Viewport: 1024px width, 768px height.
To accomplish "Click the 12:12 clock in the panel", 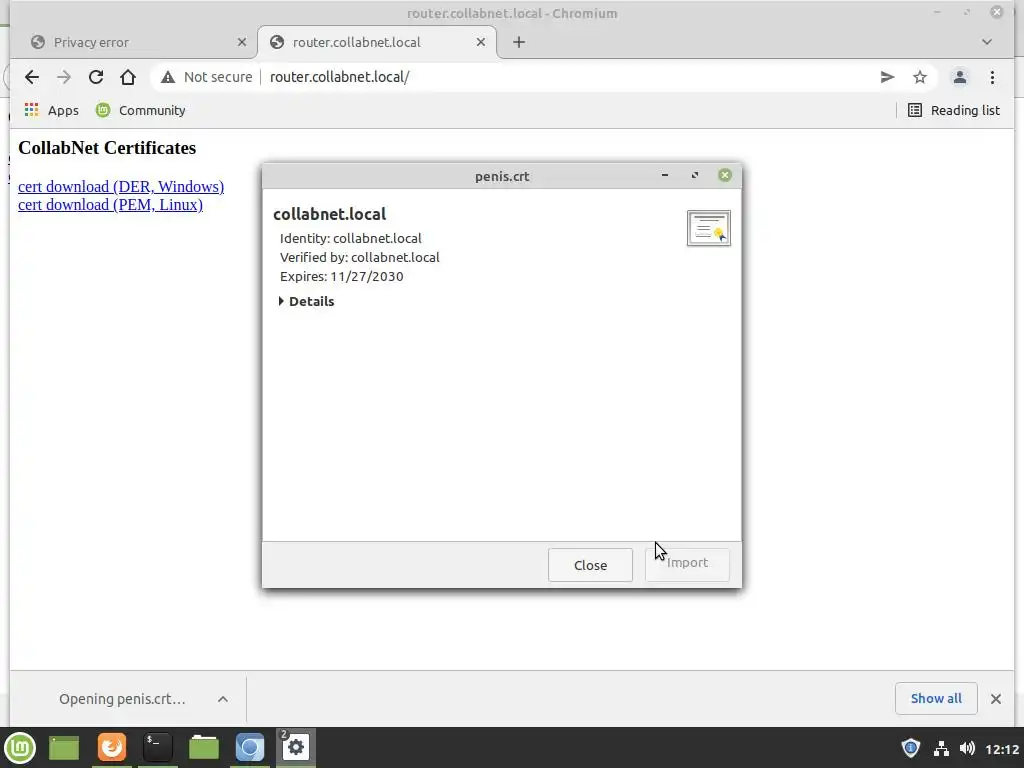I will coord(1002,749).
